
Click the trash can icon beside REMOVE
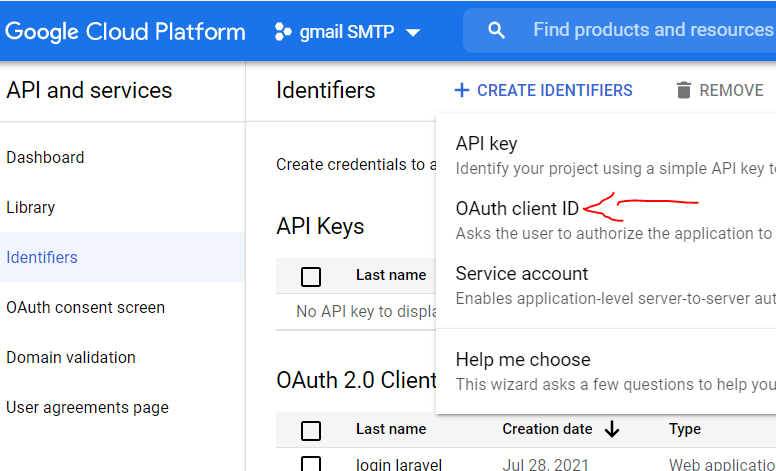pos(683,91)
